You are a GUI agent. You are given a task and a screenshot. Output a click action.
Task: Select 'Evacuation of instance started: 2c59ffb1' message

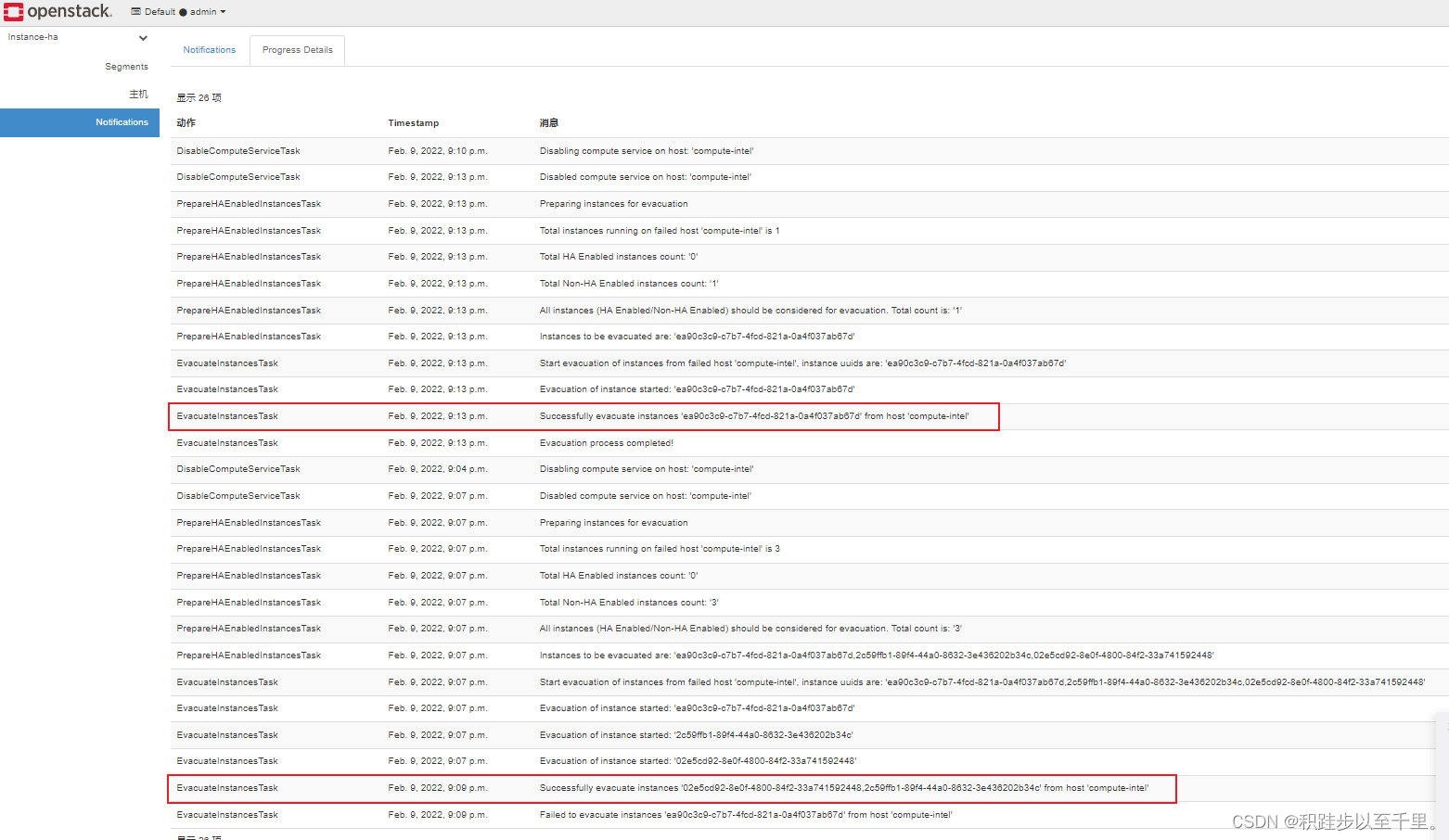click(x=697, y=735)
